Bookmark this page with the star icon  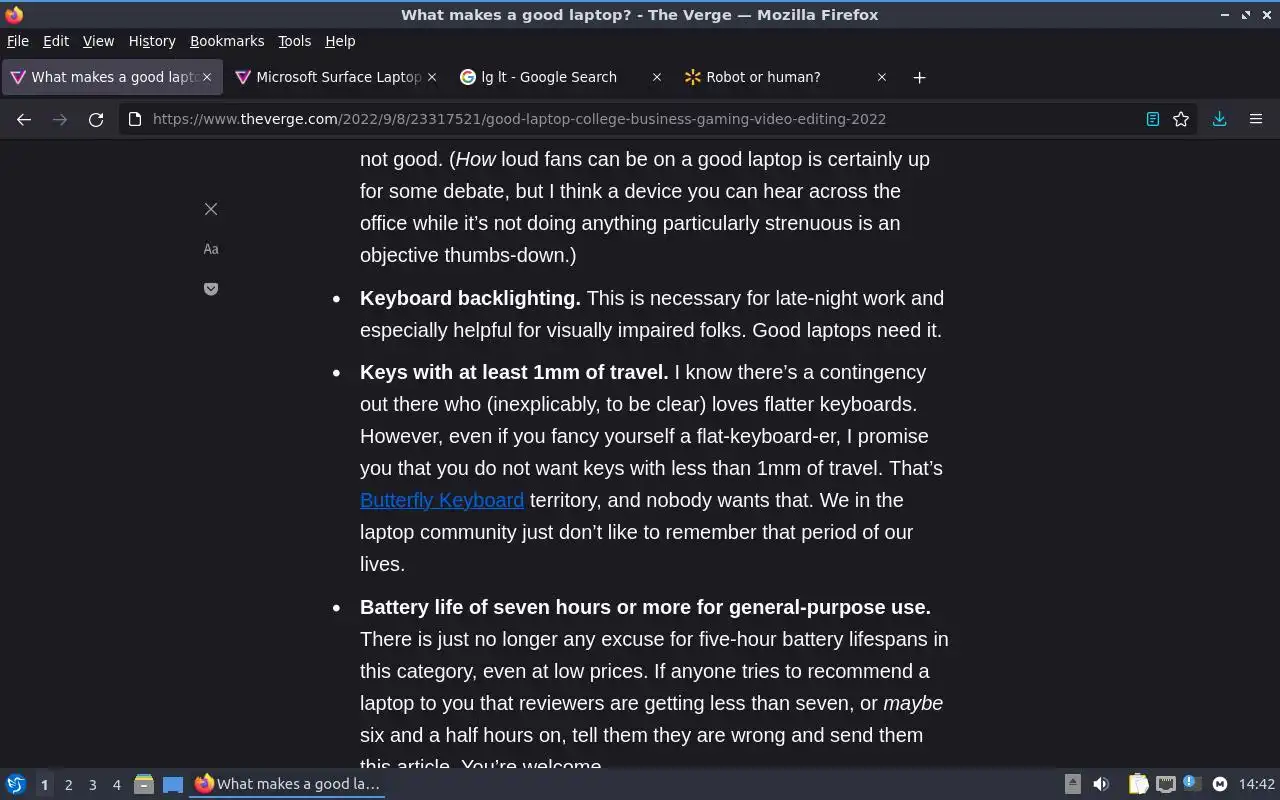click(x=1181, y=119)
